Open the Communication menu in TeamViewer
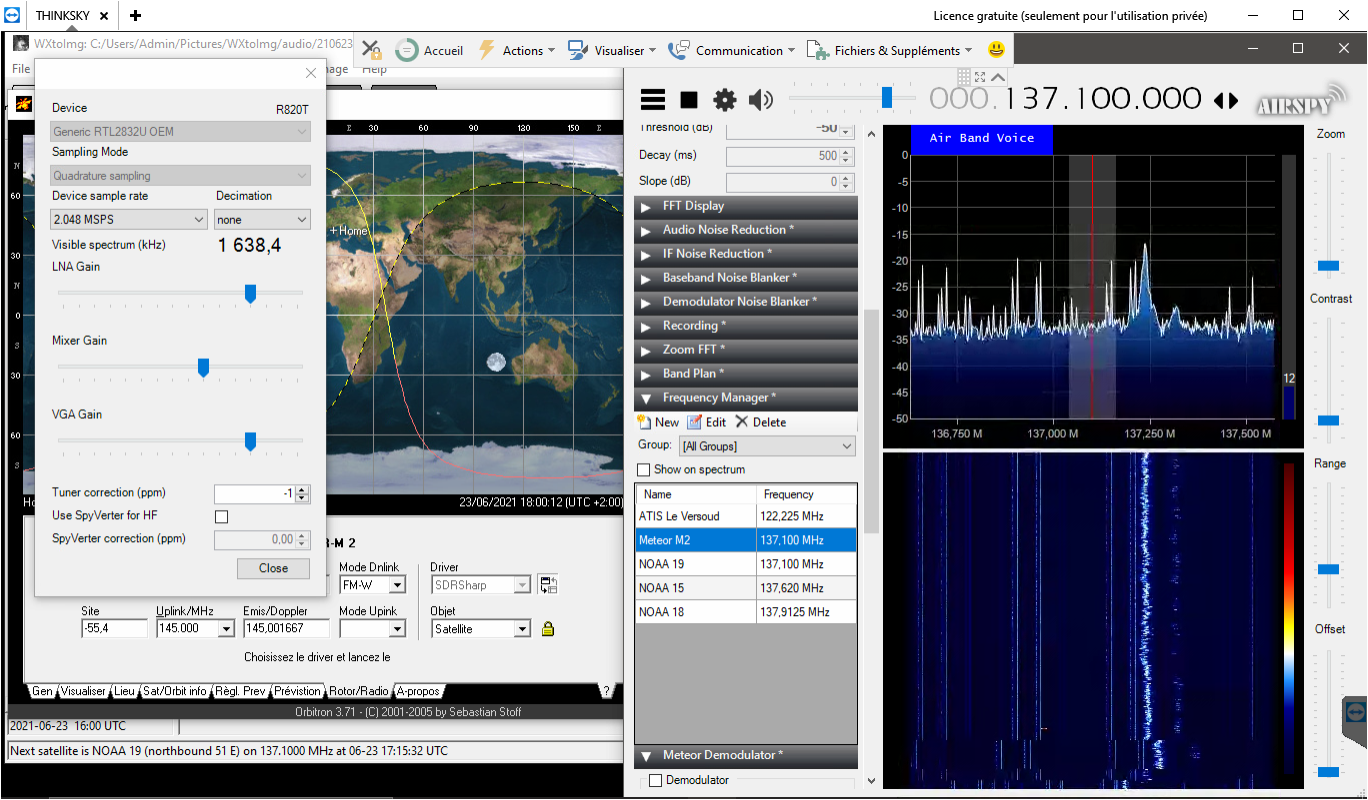The image size is (1368, 800). click(732, 50)
